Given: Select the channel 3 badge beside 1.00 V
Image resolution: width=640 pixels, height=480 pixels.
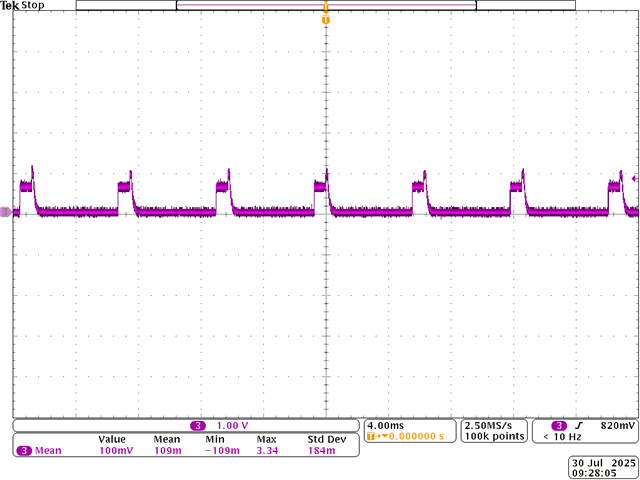Looking at the screenshot, I should click(x=198, y=426).
